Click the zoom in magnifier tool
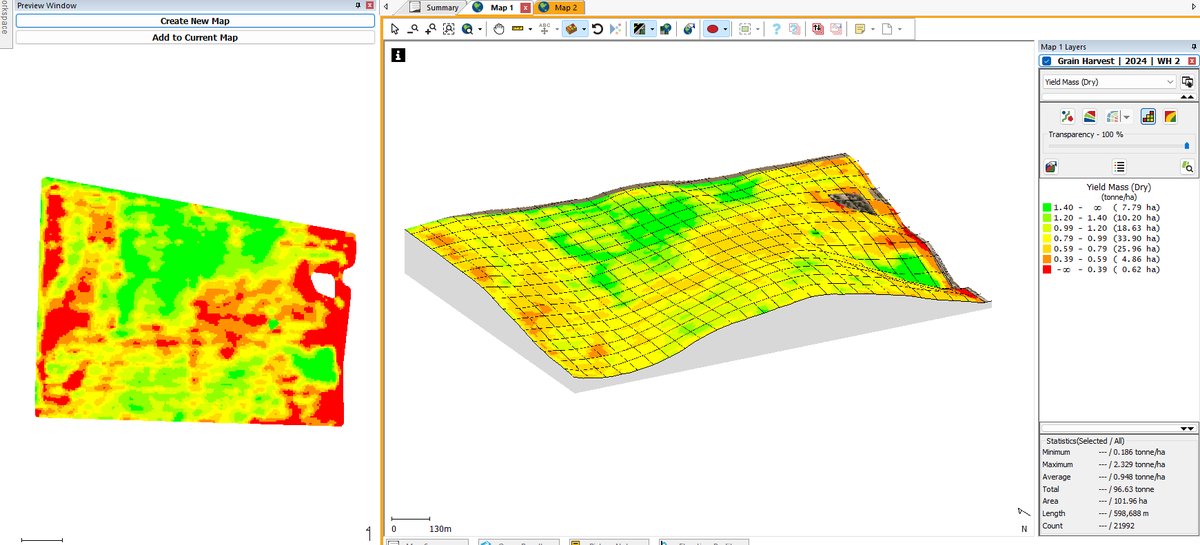This screenshot has width=1200, height=545. (430, 29)
